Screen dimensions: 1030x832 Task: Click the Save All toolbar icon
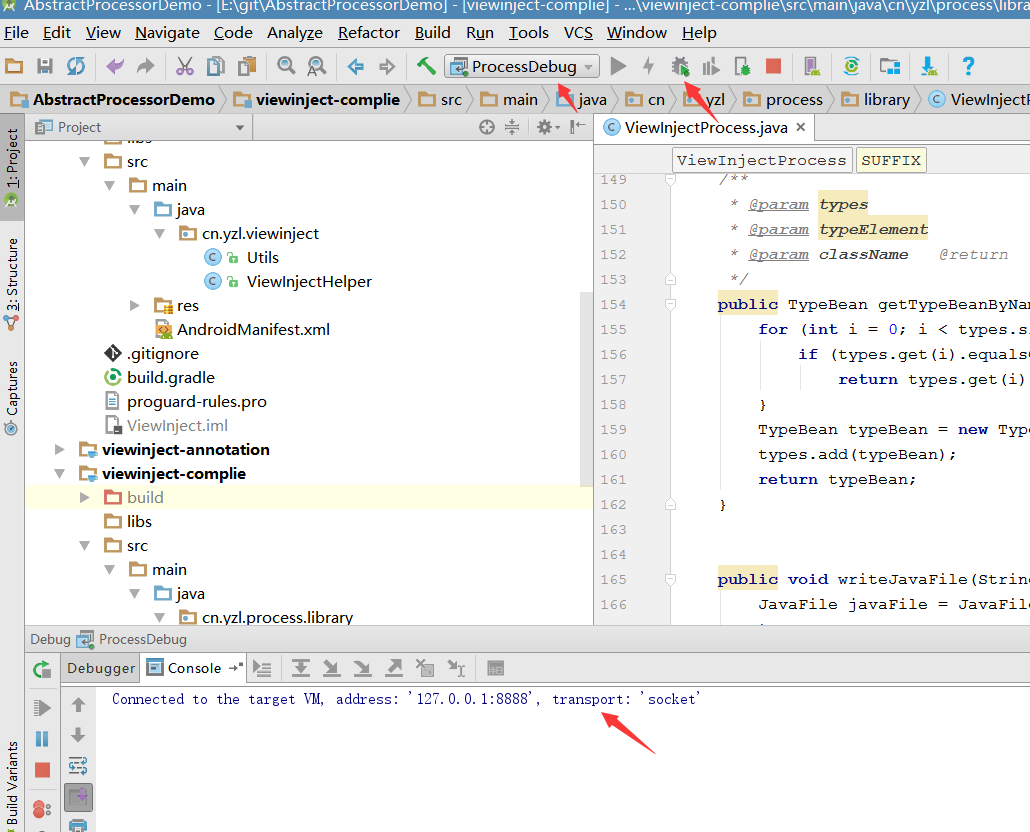pos(45,66)
